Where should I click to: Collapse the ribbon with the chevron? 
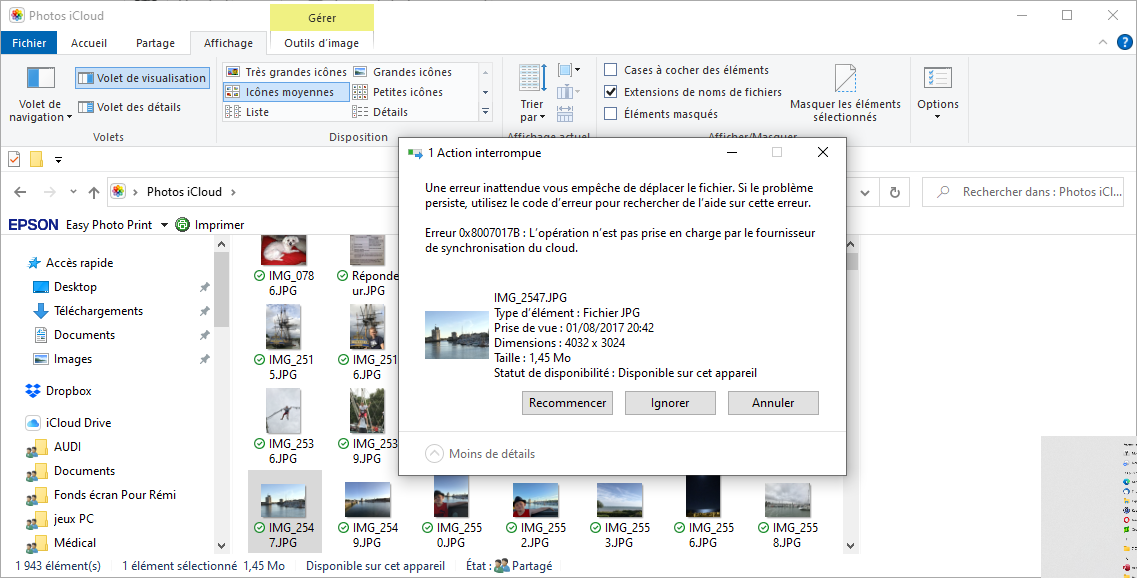click(1103, 42)
